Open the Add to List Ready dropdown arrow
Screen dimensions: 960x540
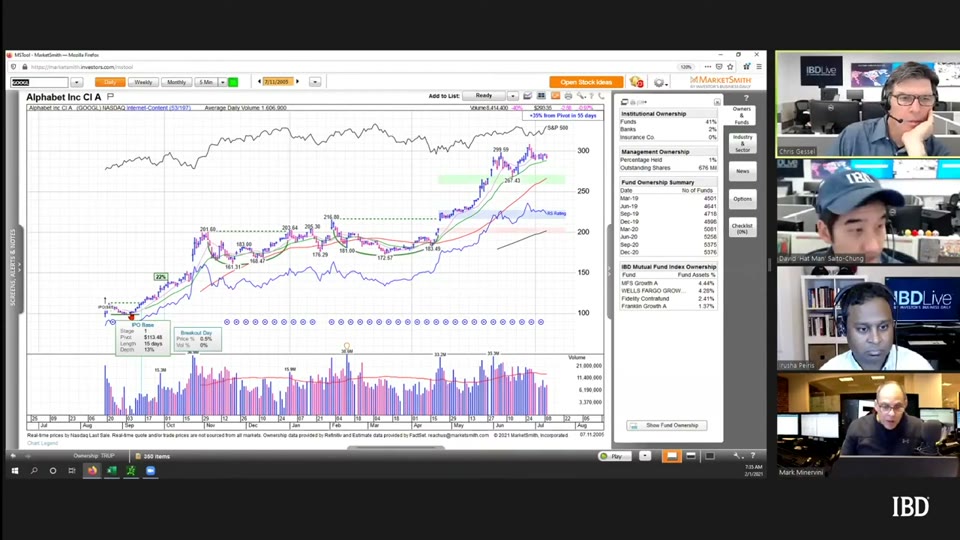click(x=512, y=96)
